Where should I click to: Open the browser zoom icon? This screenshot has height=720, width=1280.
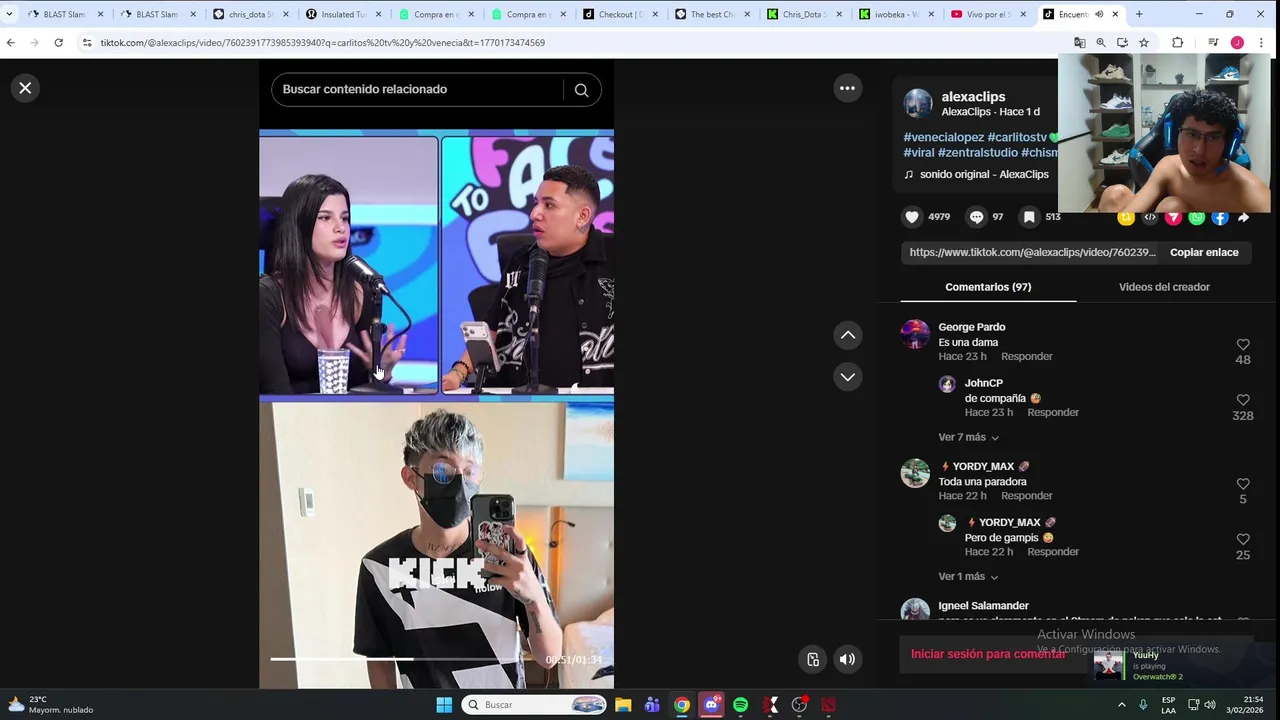pos(1101,43)
